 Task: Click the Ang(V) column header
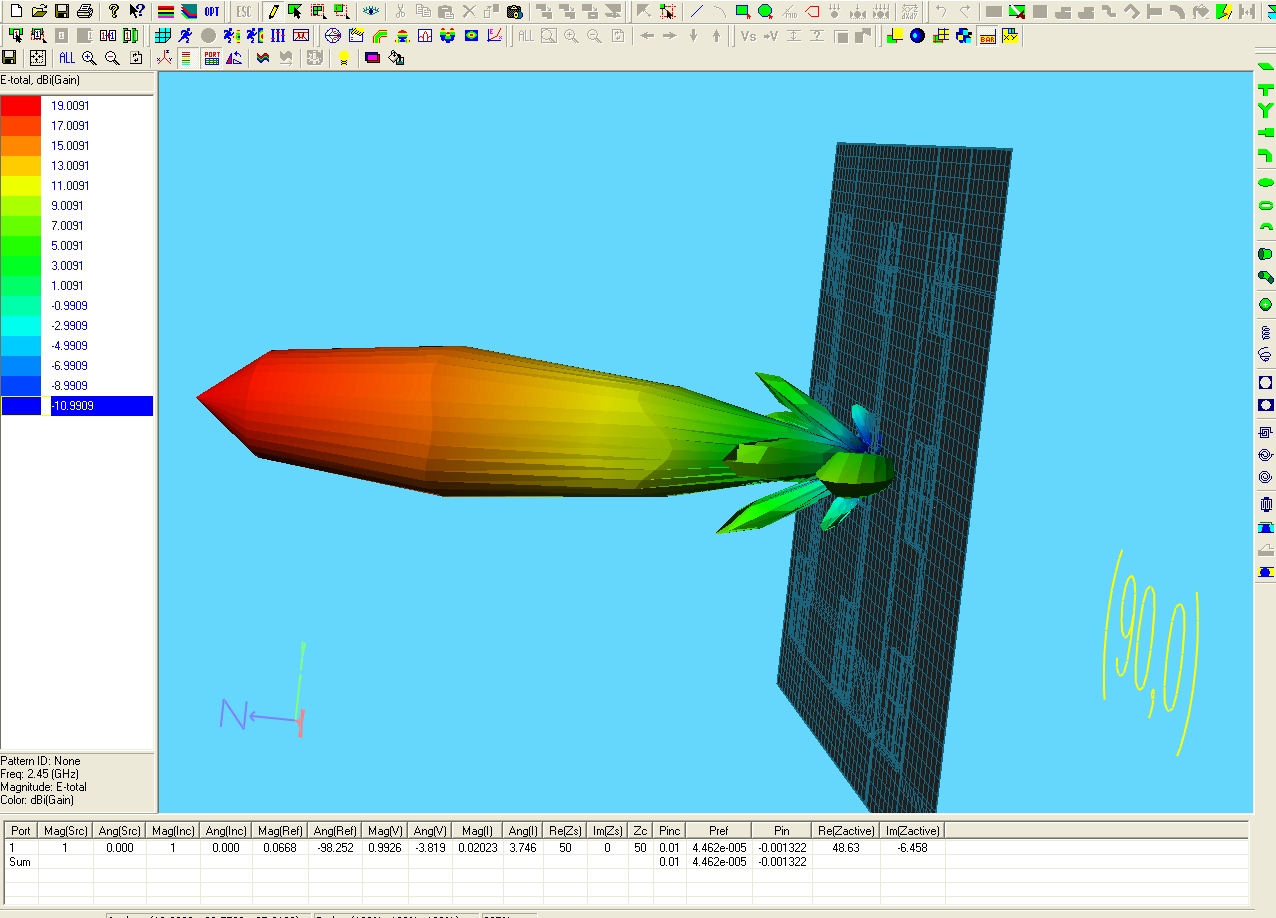pyautogui.click(x=432, y=830)
